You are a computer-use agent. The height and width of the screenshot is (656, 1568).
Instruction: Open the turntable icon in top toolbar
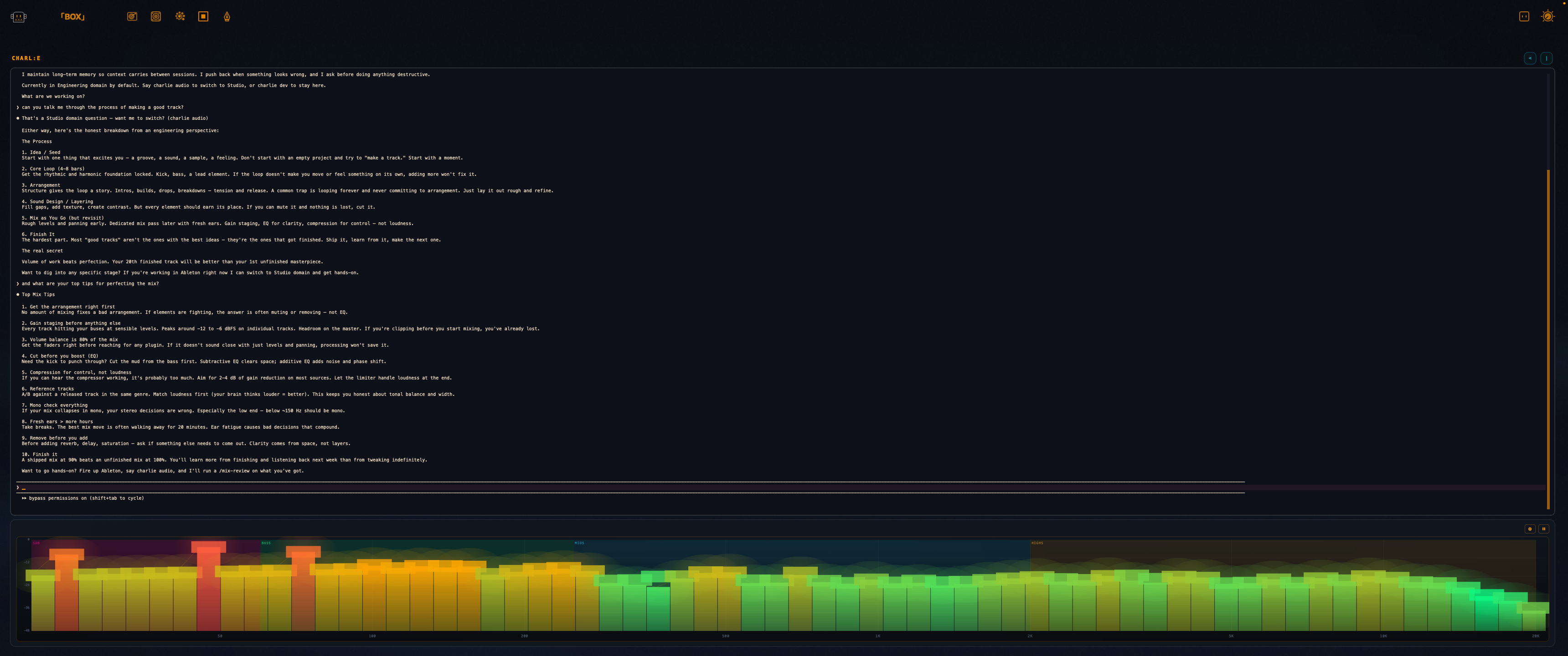(x=132, y=16)
